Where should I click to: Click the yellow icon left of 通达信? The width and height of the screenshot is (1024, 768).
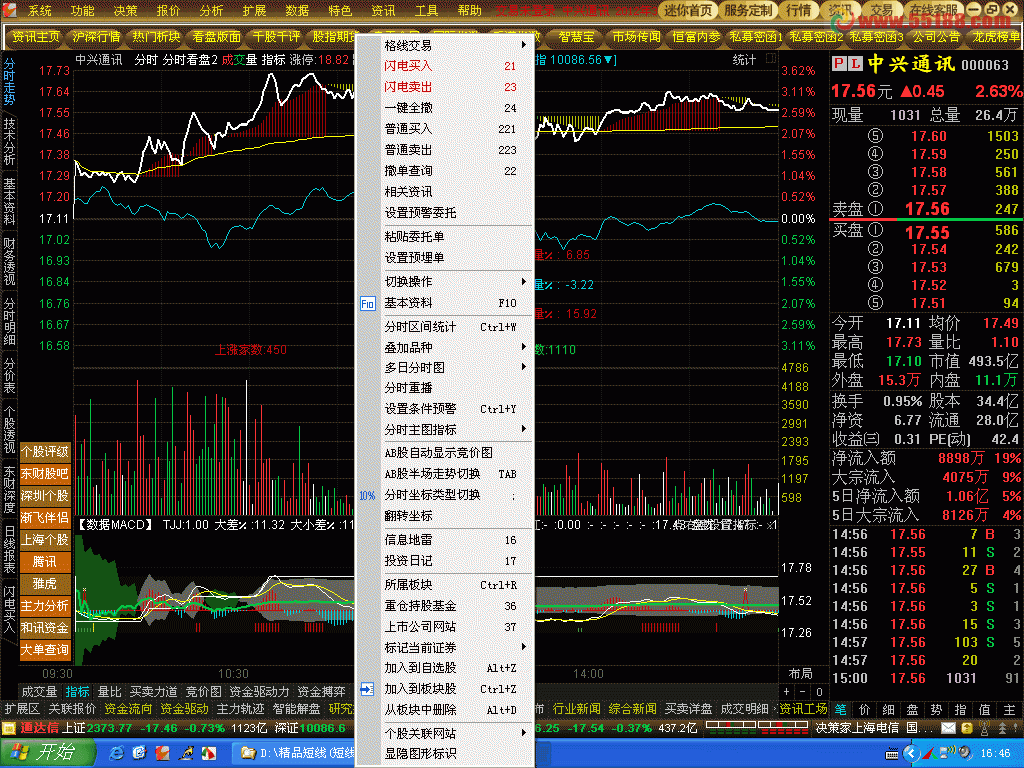click(x=9, y=728)
